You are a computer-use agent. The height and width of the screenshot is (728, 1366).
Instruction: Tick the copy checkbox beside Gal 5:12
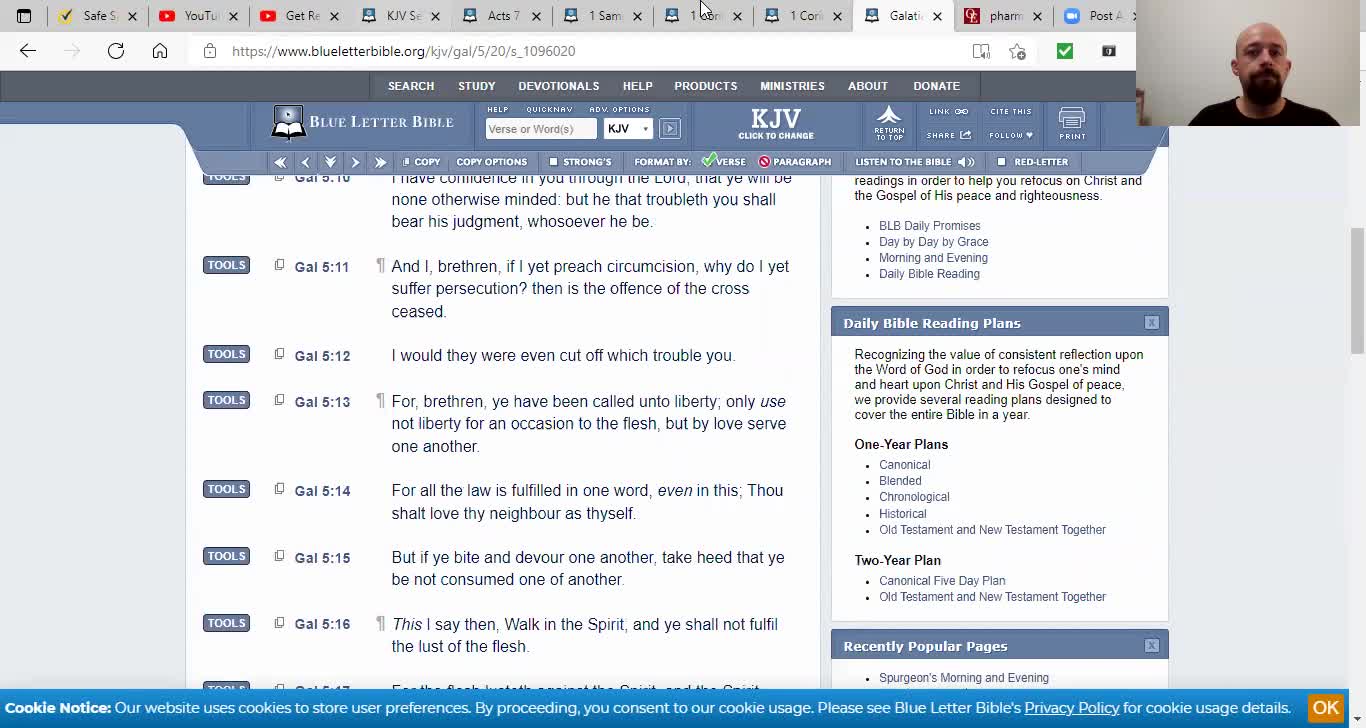(279, 354)
